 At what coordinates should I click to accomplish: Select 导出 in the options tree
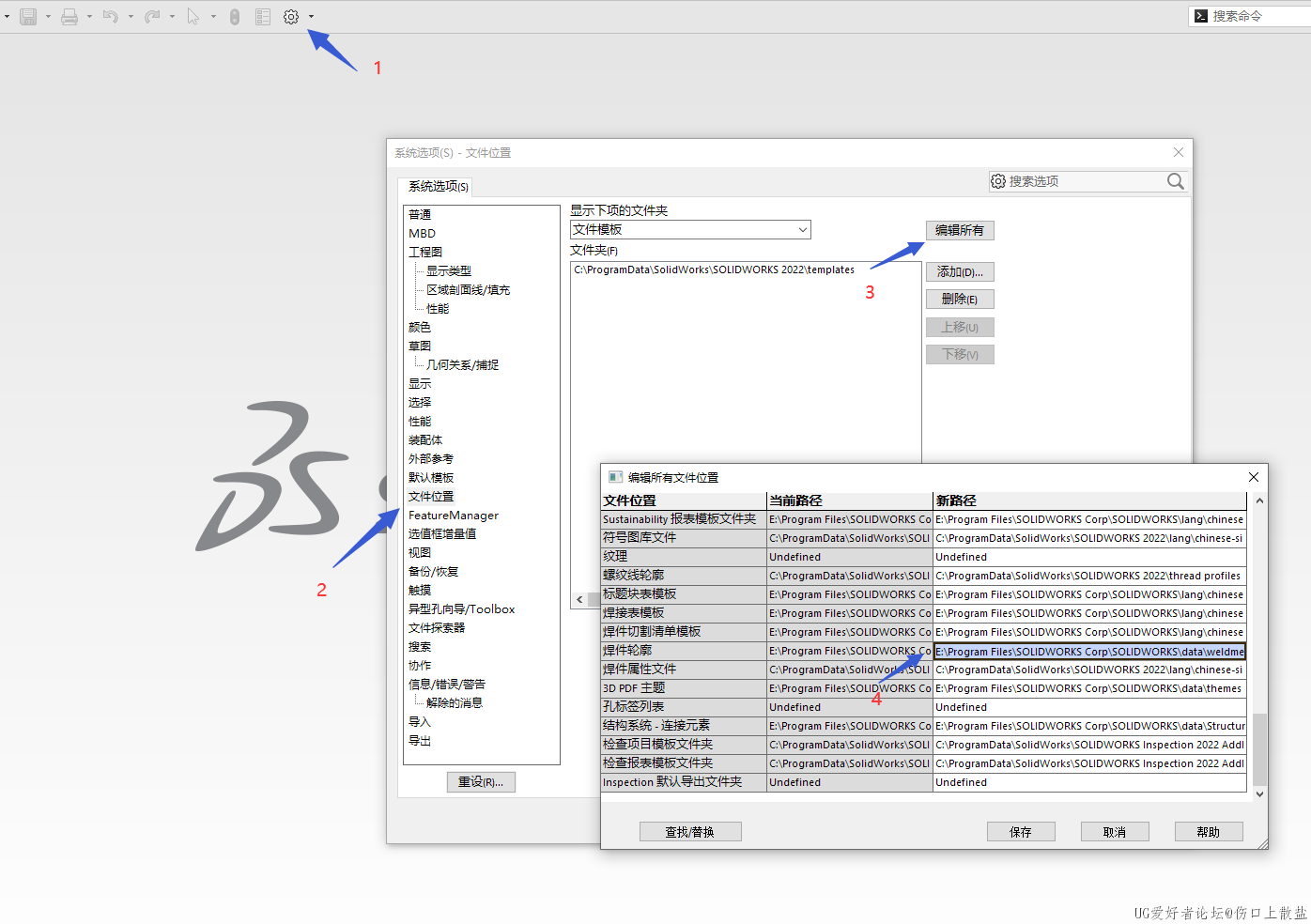tap(420, 741)
